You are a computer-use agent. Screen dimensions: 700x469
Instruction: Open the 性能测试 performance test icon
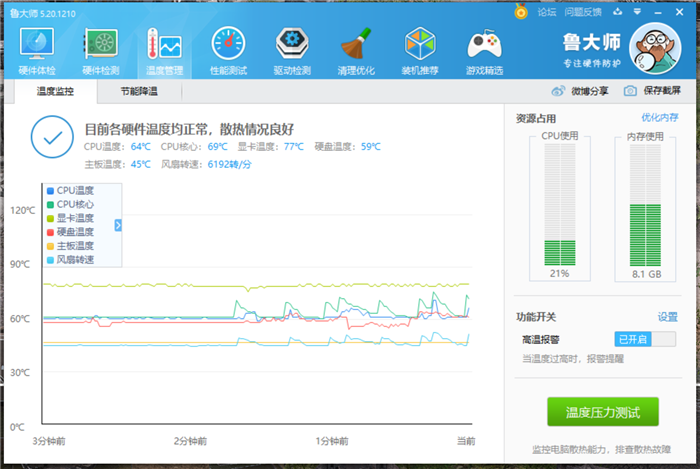point(228,43)
